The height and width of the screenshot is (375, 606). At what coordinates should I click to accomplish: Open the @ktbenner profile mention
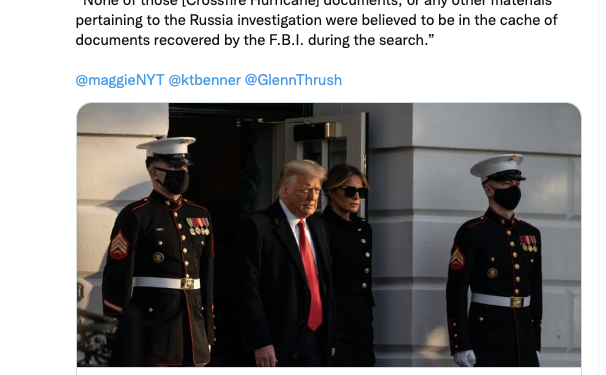tap(204, 80)
